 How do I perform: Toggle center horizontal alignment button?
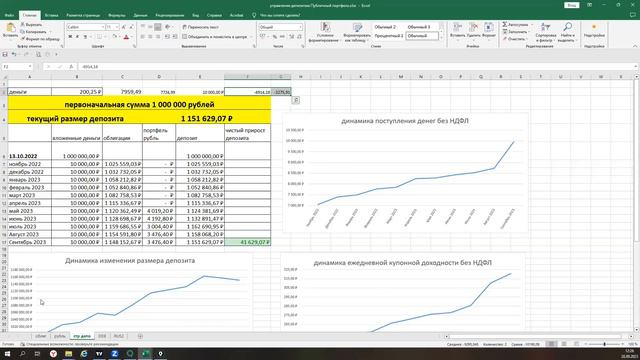(x=150, y=37)
